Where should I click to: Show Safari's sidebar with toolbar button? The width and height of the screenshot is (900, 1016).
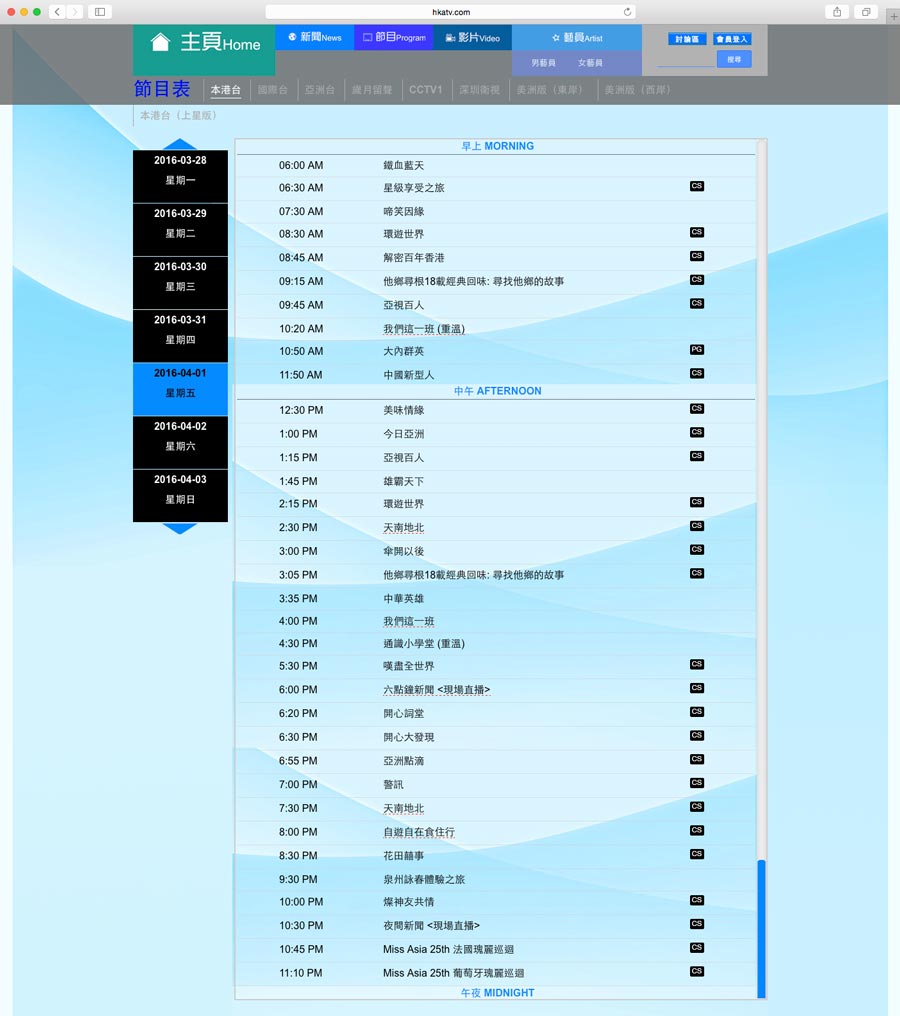pos(100,12)
